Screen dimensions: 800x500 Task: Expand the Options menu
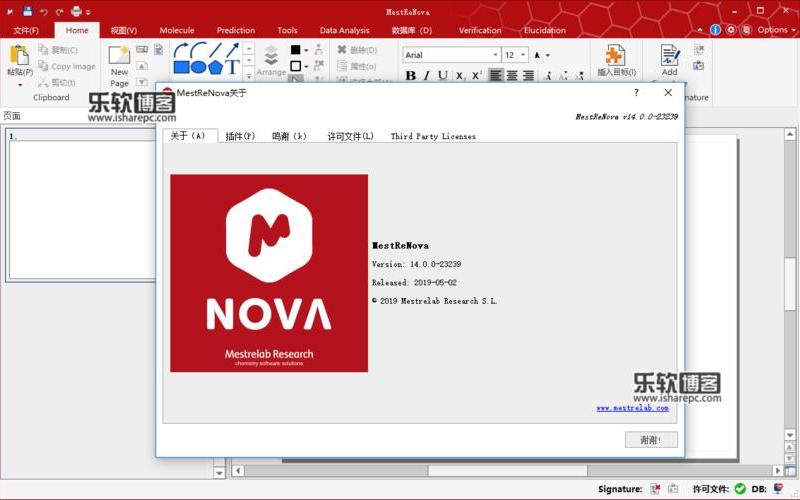[776, 30]
